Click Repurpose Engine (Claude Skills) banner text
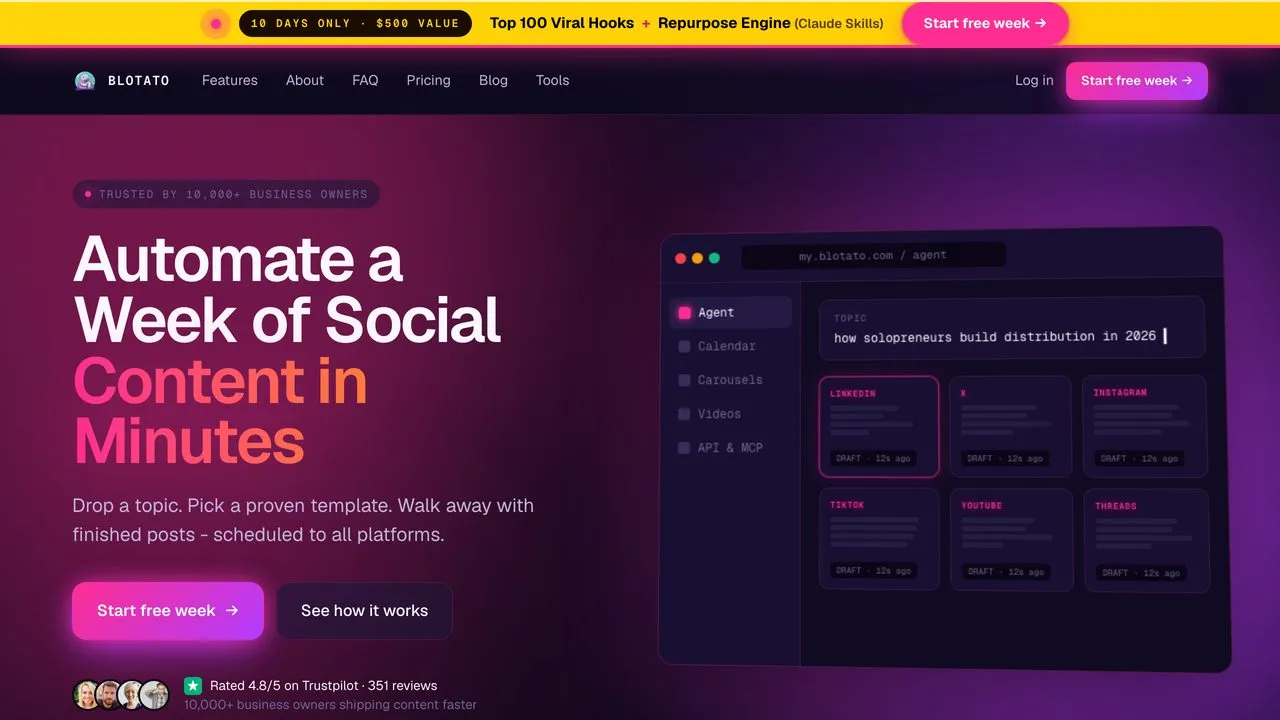Screen dimensions: 1280x720 tap(771, 23)
